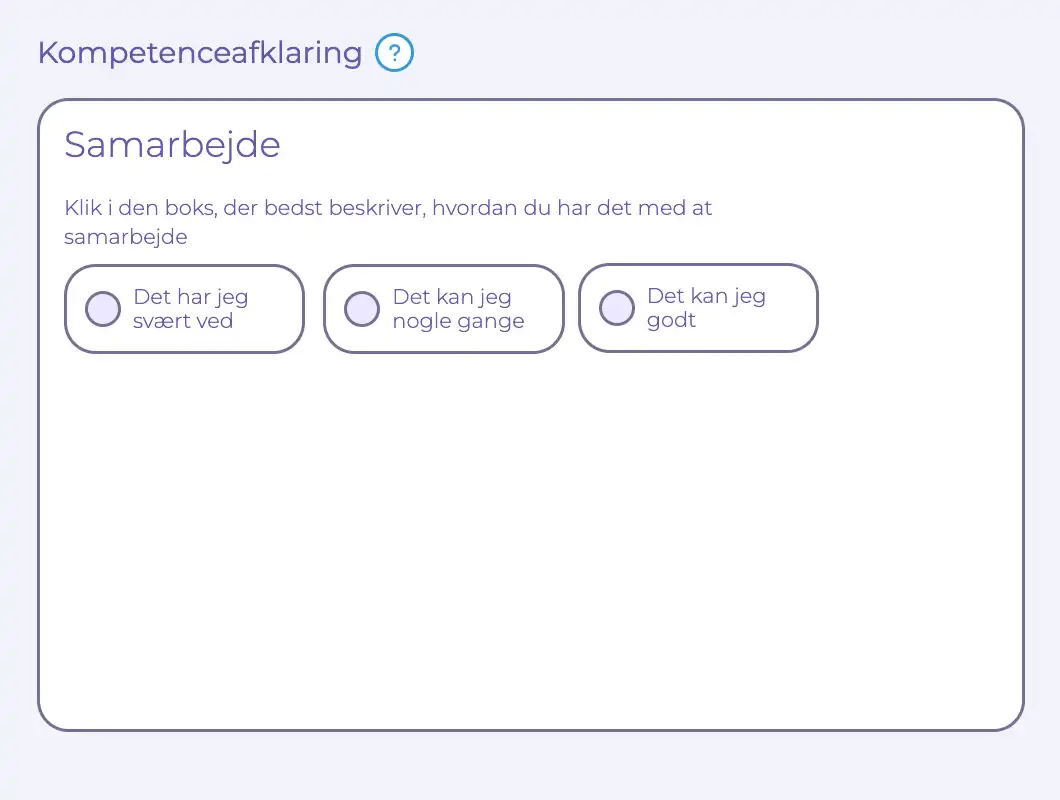Choose the 'Det har jeg svært ved' option box
Screen dimensions: 1060x800
point(184,309)
